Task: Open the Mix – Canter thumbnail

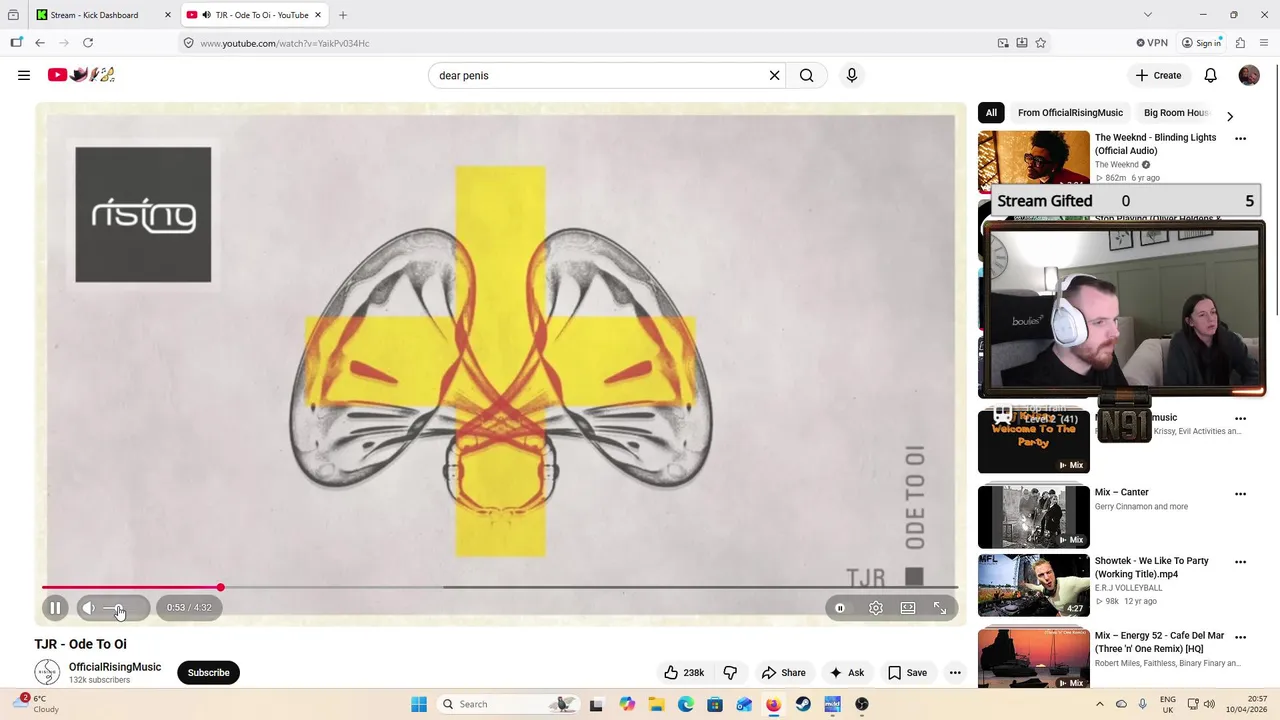Action: tap(1034, 516)
